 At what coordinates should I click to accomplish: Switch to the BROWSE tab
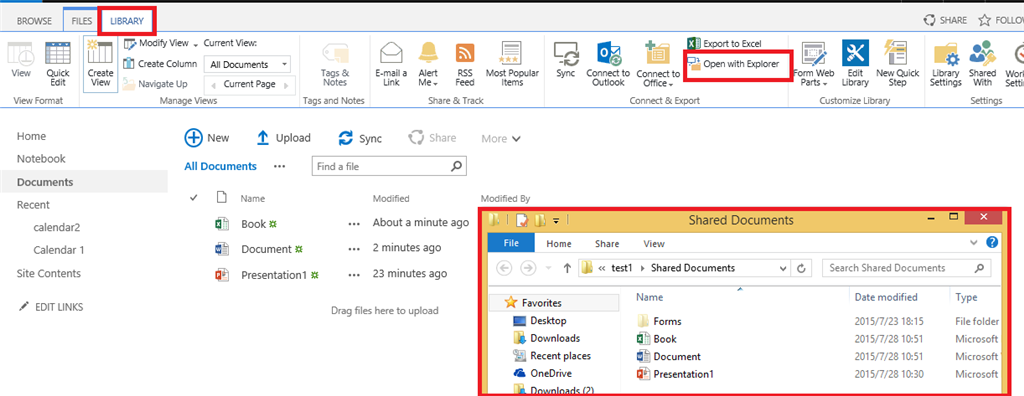pos(35,22)
